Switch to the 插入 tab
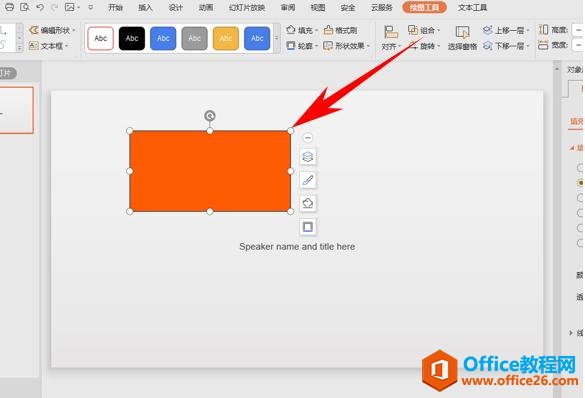585x398 pixels. [x=145, y=7]
